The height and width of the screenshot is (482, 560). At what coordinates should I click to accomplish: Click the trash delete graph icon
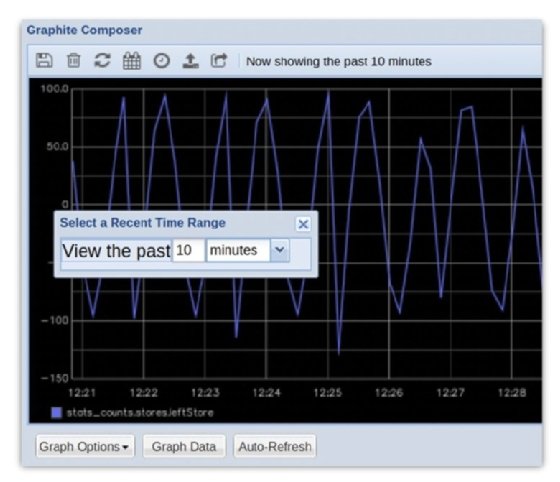click(74, 60)
